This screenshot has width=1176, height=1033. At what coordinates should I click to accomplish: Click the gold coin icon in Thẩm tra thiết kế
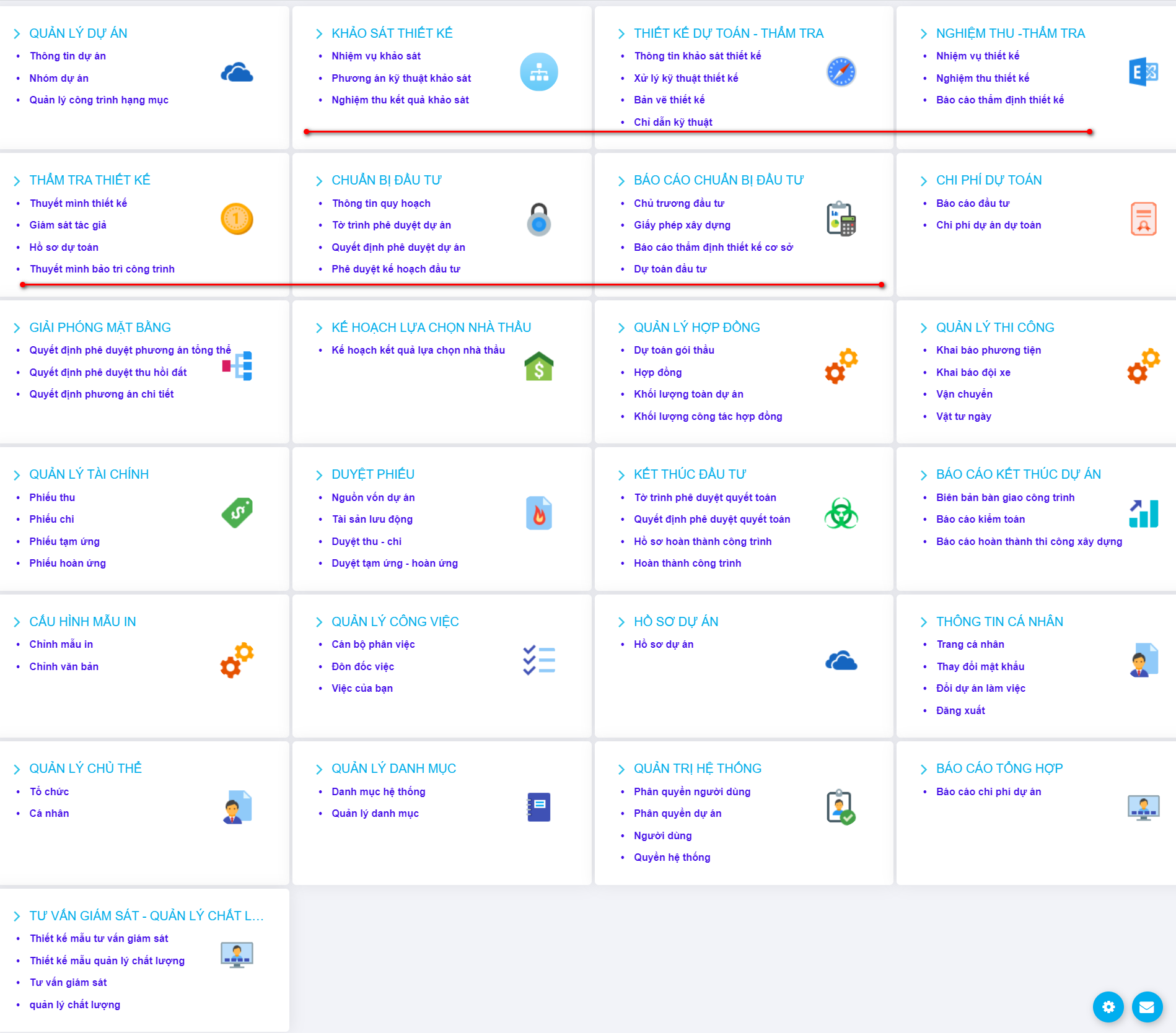[x=237, y=219]
